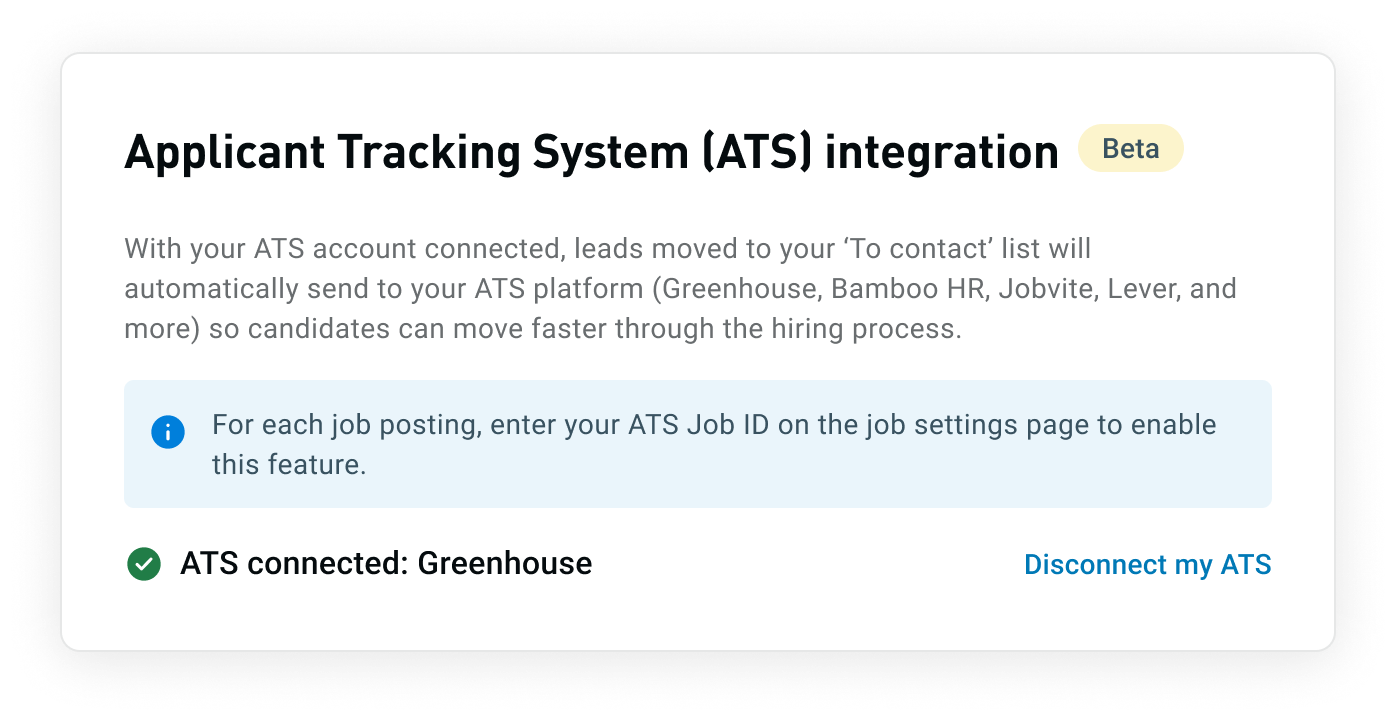The height and width of the screenshot is (720, 1396).
Task: Click the yellow Beta badge
Action: [1130, 149]
